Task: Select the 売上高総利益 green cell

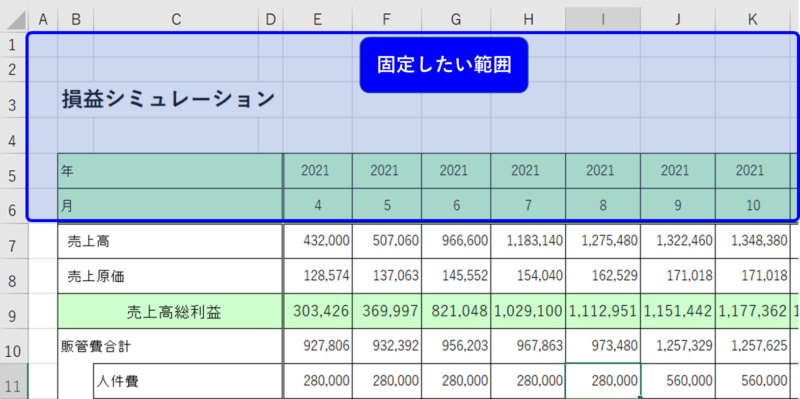Action: [x=170, y=311]
